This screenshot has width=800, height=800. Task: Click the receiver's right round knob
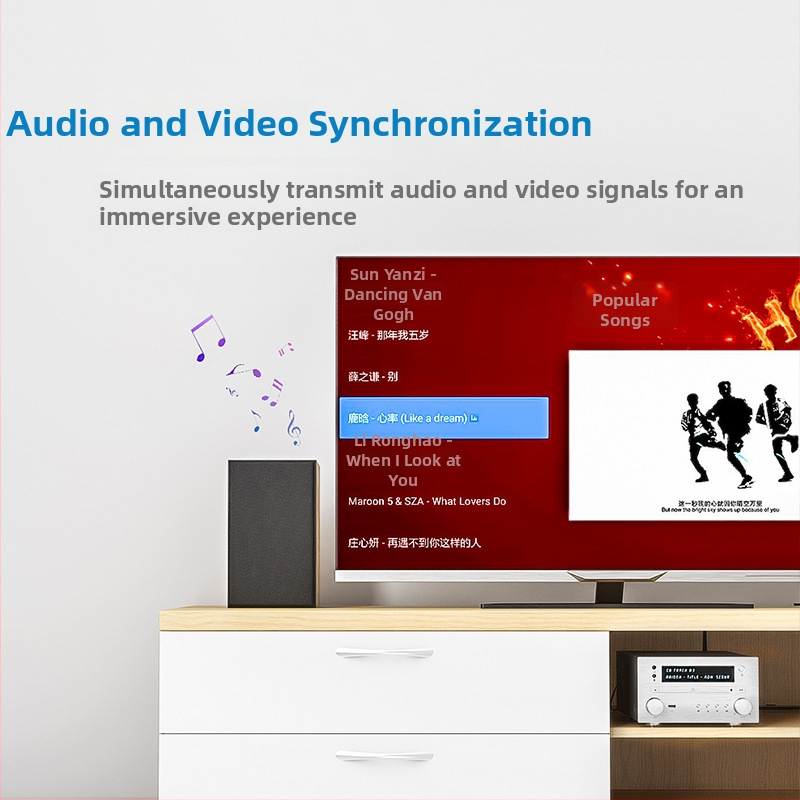[x=742, y=707]
